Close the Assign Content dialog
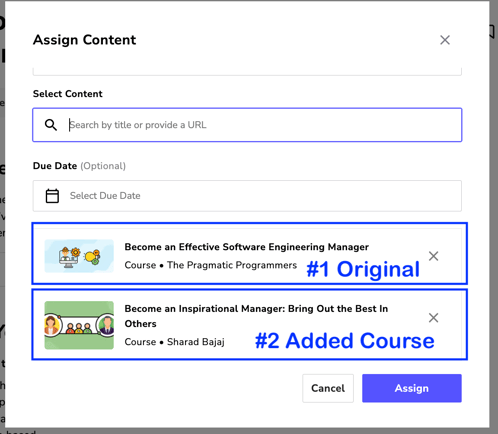Screen dimensions: 498x434 point(445,40)
